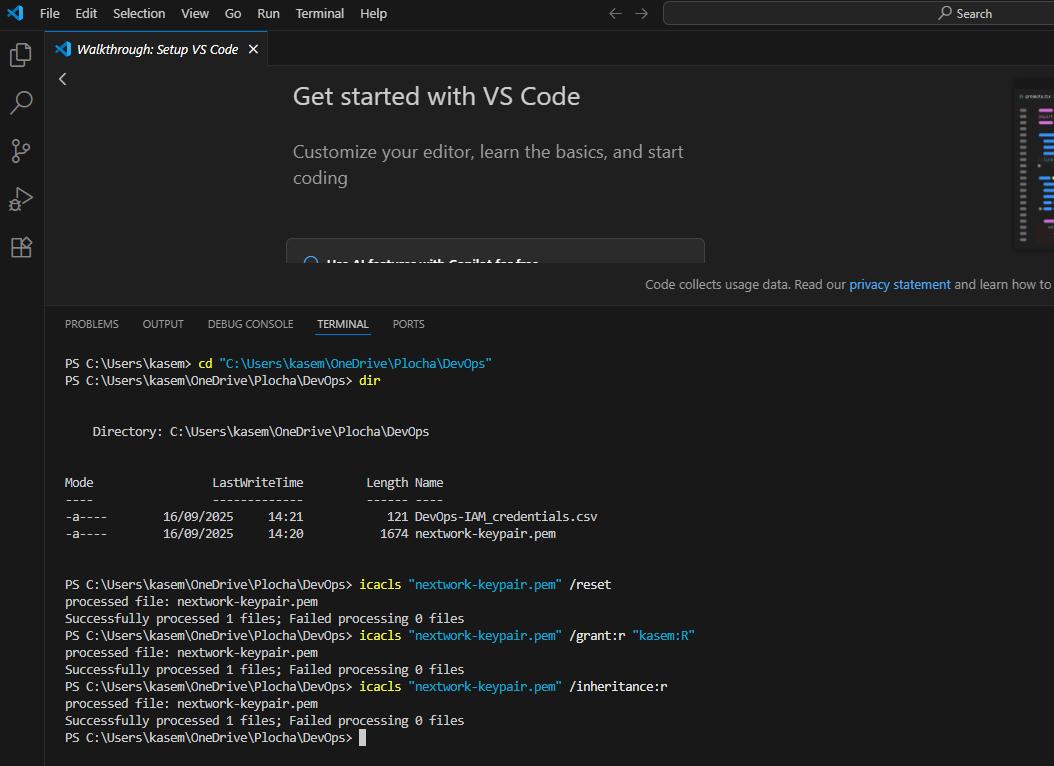
Task: Switch to the Debug Console tab
Action: click(x=250, y=324)
